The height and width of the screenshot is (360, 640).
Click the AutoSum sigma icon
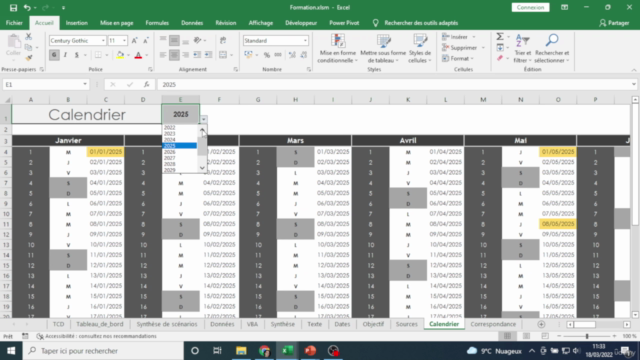click(500, 37)
